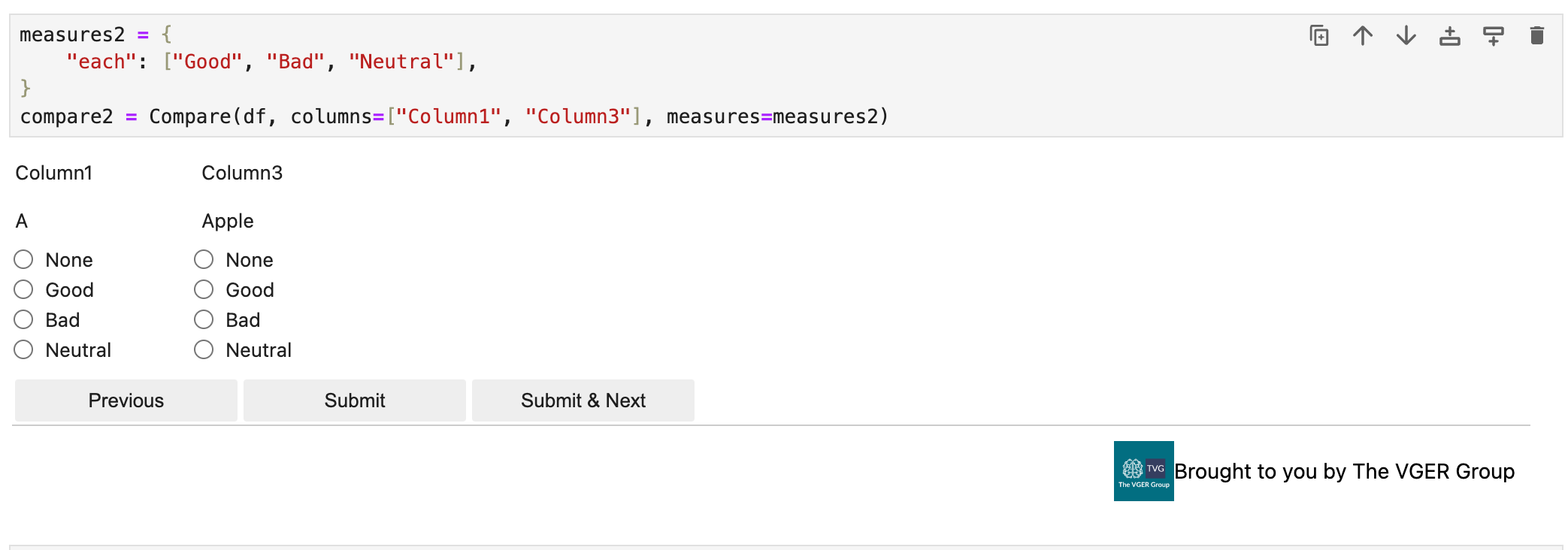Move the cell up with the arrow icon
Image resolution: width=1568 pixels, height=550 pixels.
click(x=1363, y=35)
